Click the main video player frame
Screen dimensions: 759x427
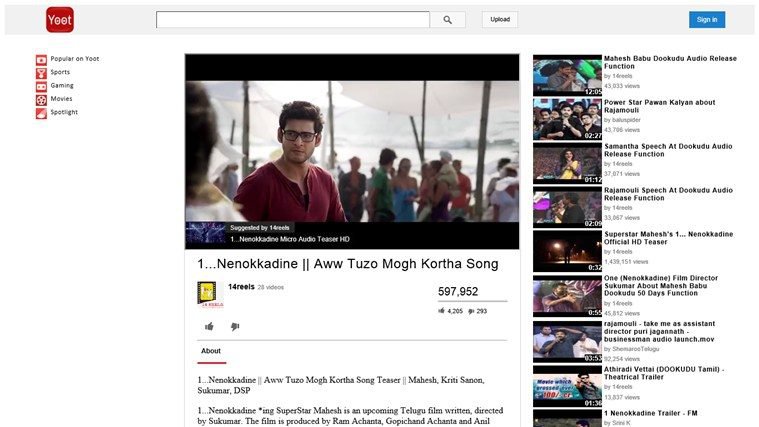(x=352, y=152)
